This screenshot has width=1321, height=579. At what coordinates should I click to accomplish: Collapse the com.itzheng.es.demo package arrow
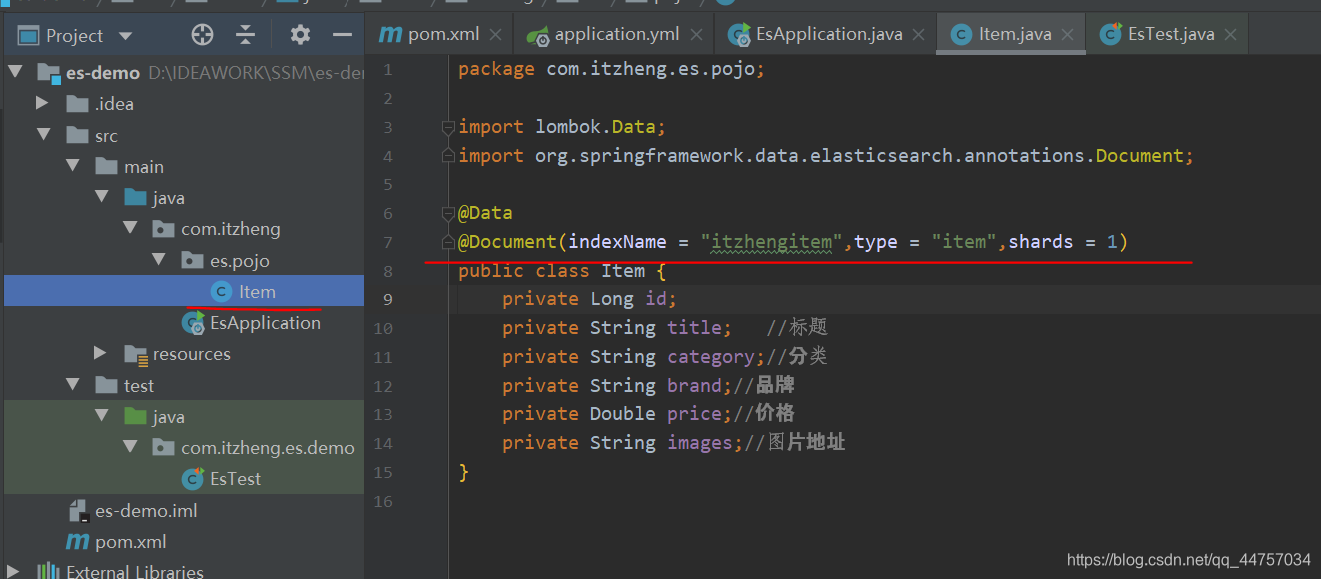[x=129, y=447]
